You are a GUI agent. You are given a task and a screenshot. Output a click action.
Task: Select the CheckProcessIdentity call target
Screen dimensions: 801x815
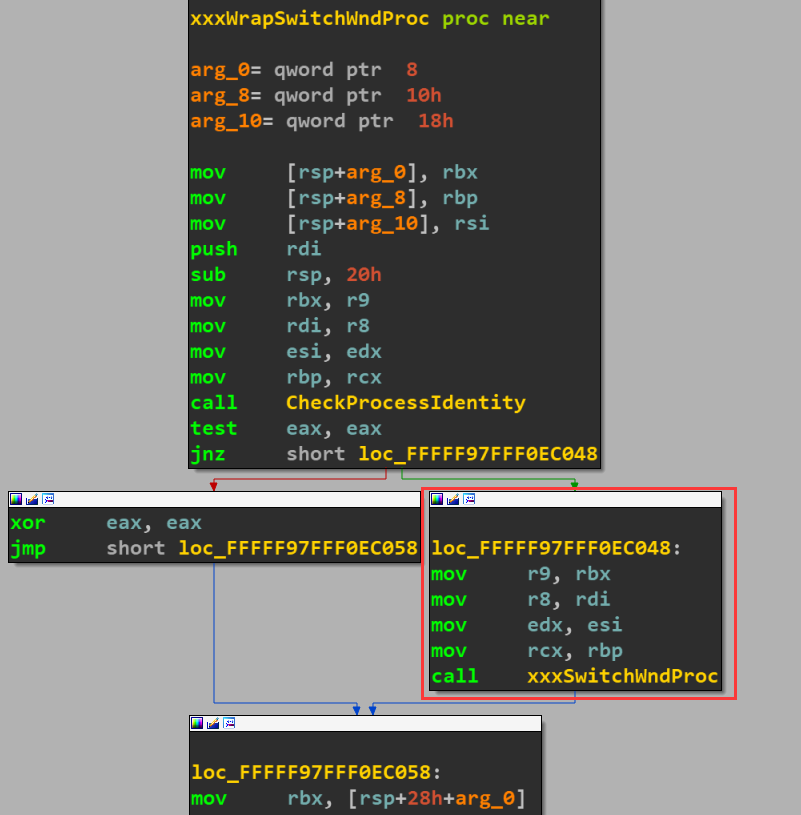click(x=406, y=403)
